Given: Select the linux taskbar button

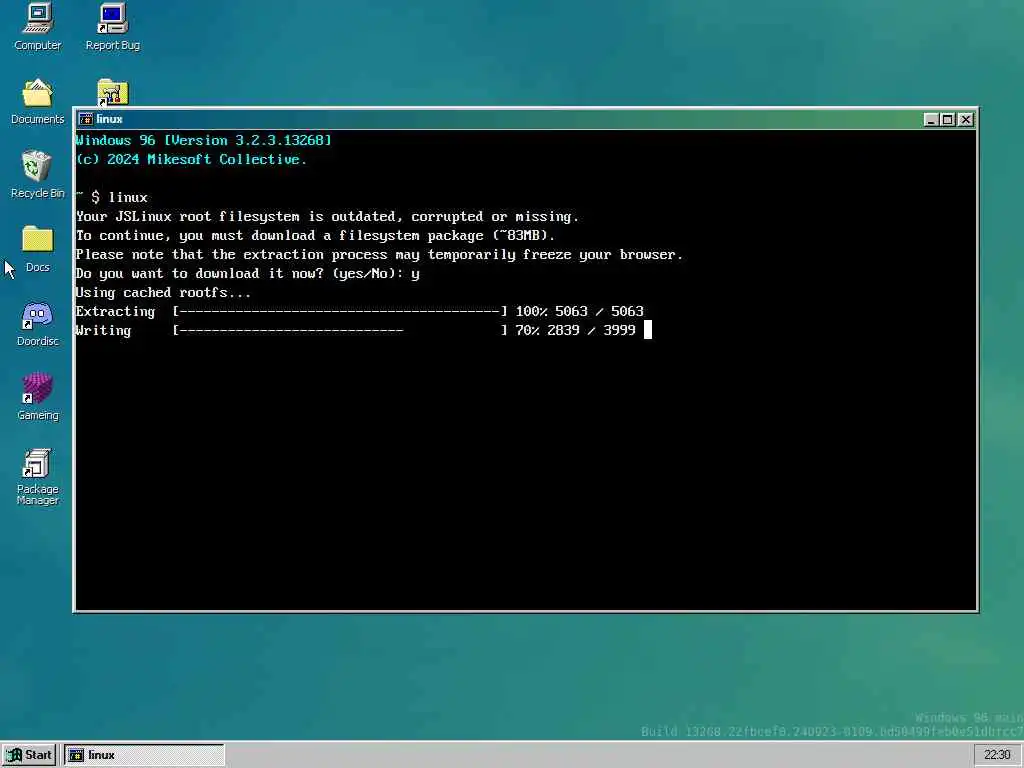Looking at the screenshot, I should pos(144,755).
